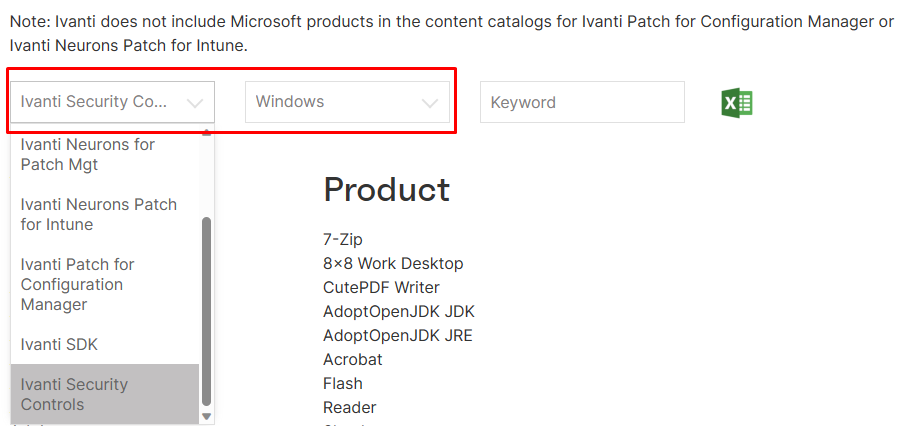Screen dimensions: 902x426
Task: Open the collapsed Ivanti Security Co... dropdown box
Action: click(112, 102)
